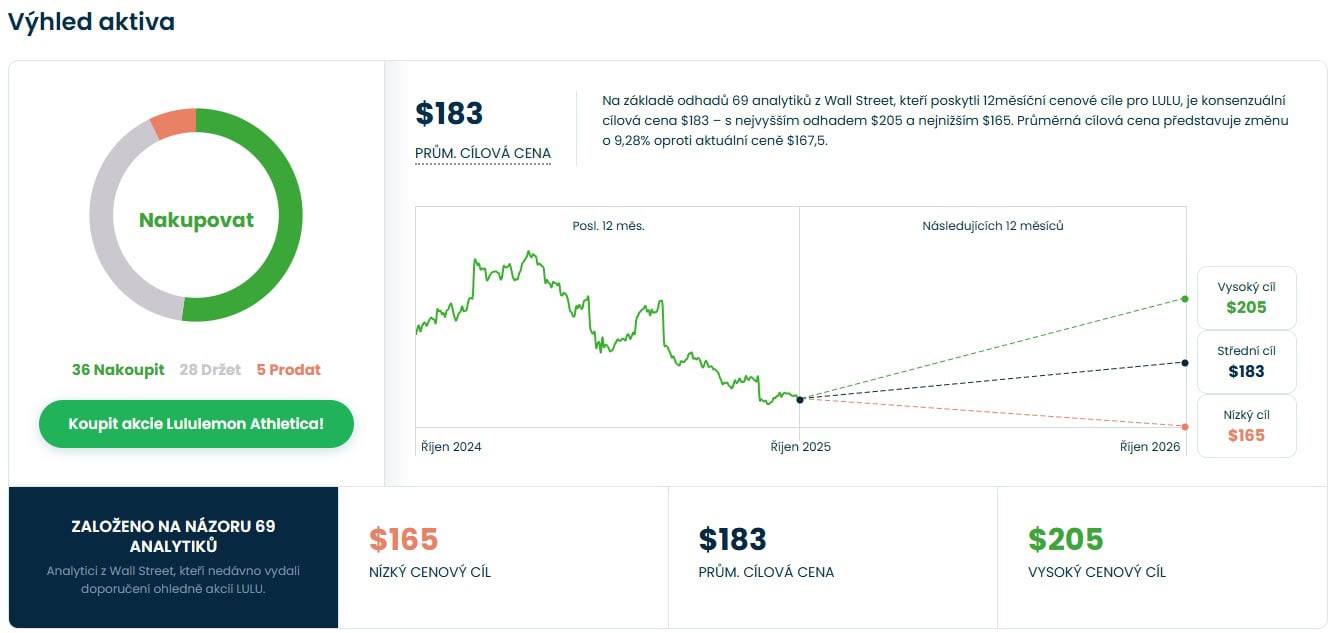The width and height of the screenshot is (1332, 633).
Task: Click the 5 Prodat legend label
Action: click(288, 370)
